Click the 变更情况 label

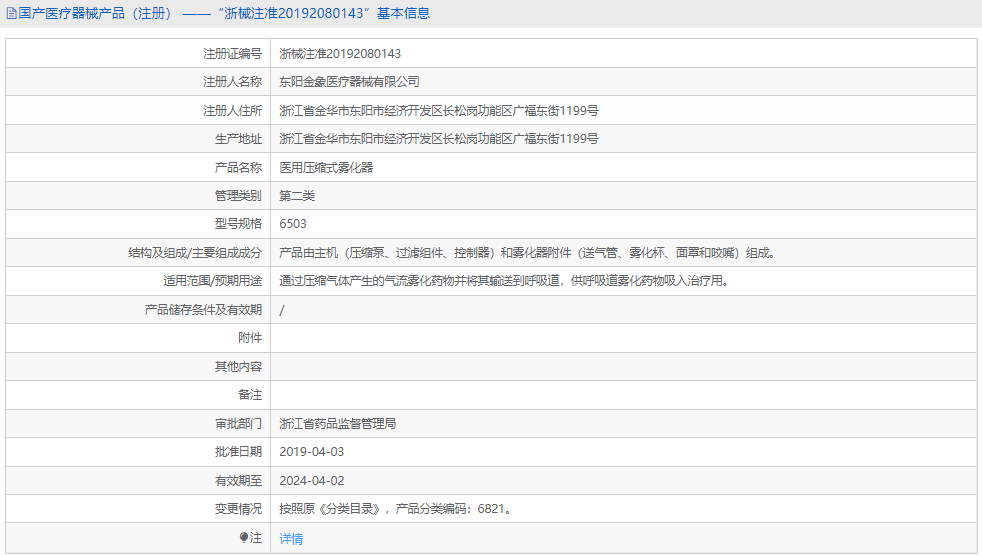[238, 509]
